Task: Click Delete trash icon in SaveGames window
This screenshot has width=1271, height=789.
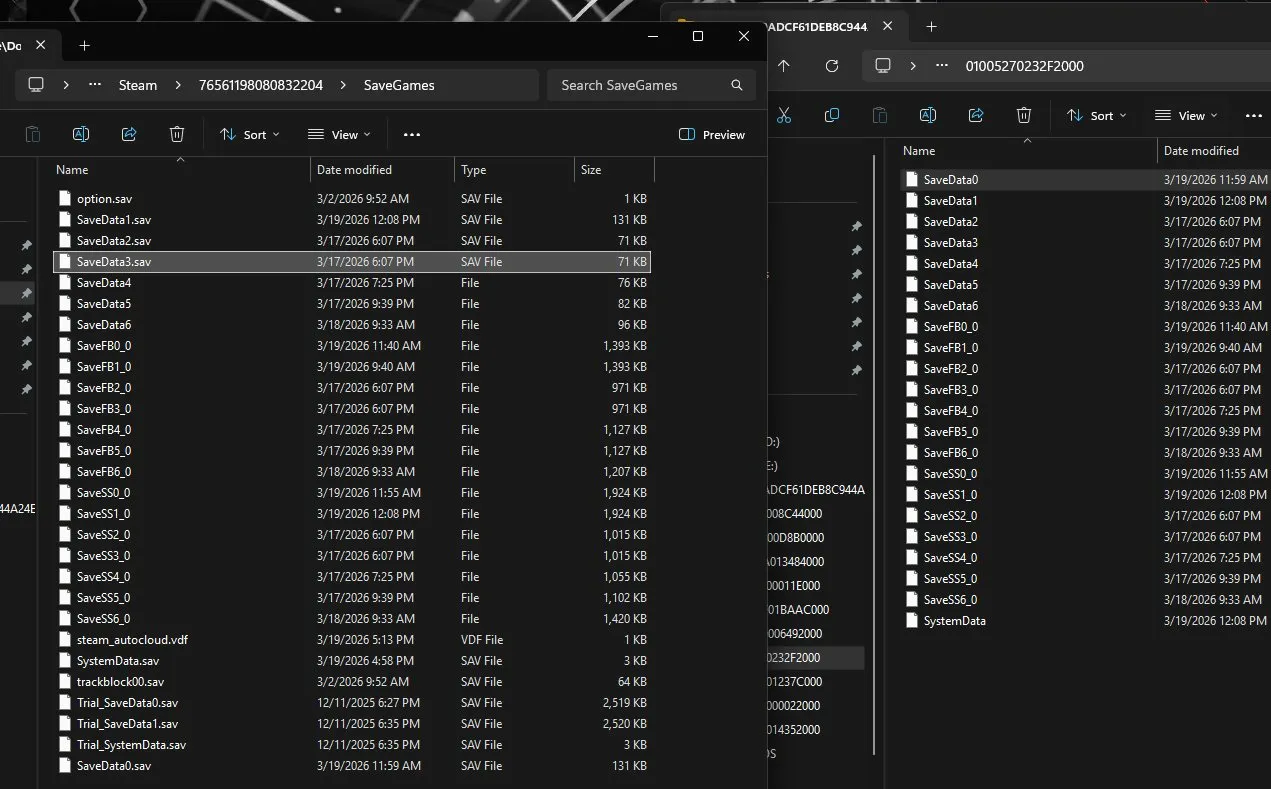Action: point(177,134)
